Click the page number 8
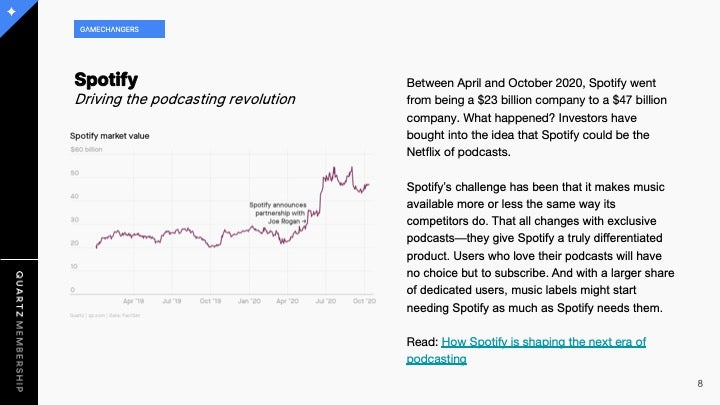This screenshot has width=720, height=405. [x=700, y=383]
